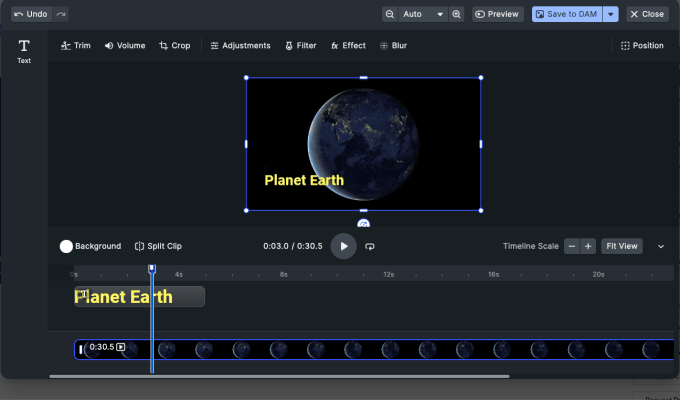Open the Adjustments panel

(x=240, y=46)
